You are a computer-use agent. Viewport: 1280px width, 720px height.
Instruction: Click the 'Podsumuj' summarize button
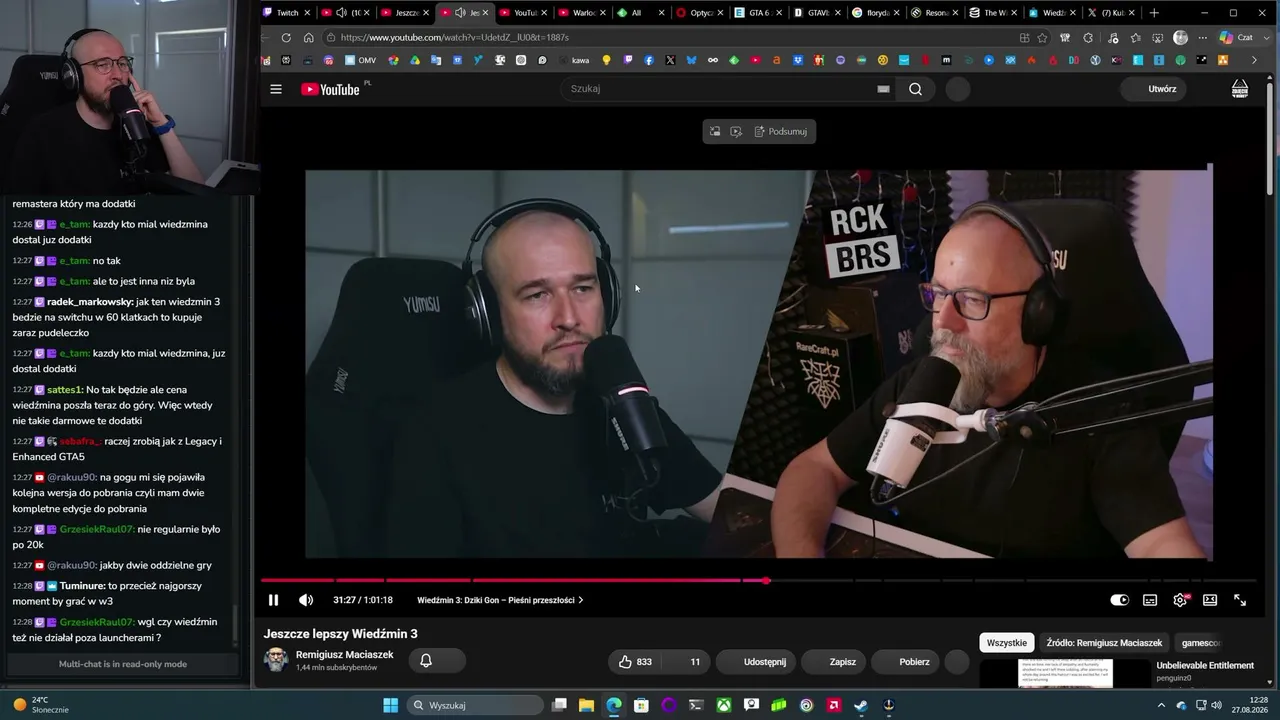[x=780, y=131]
